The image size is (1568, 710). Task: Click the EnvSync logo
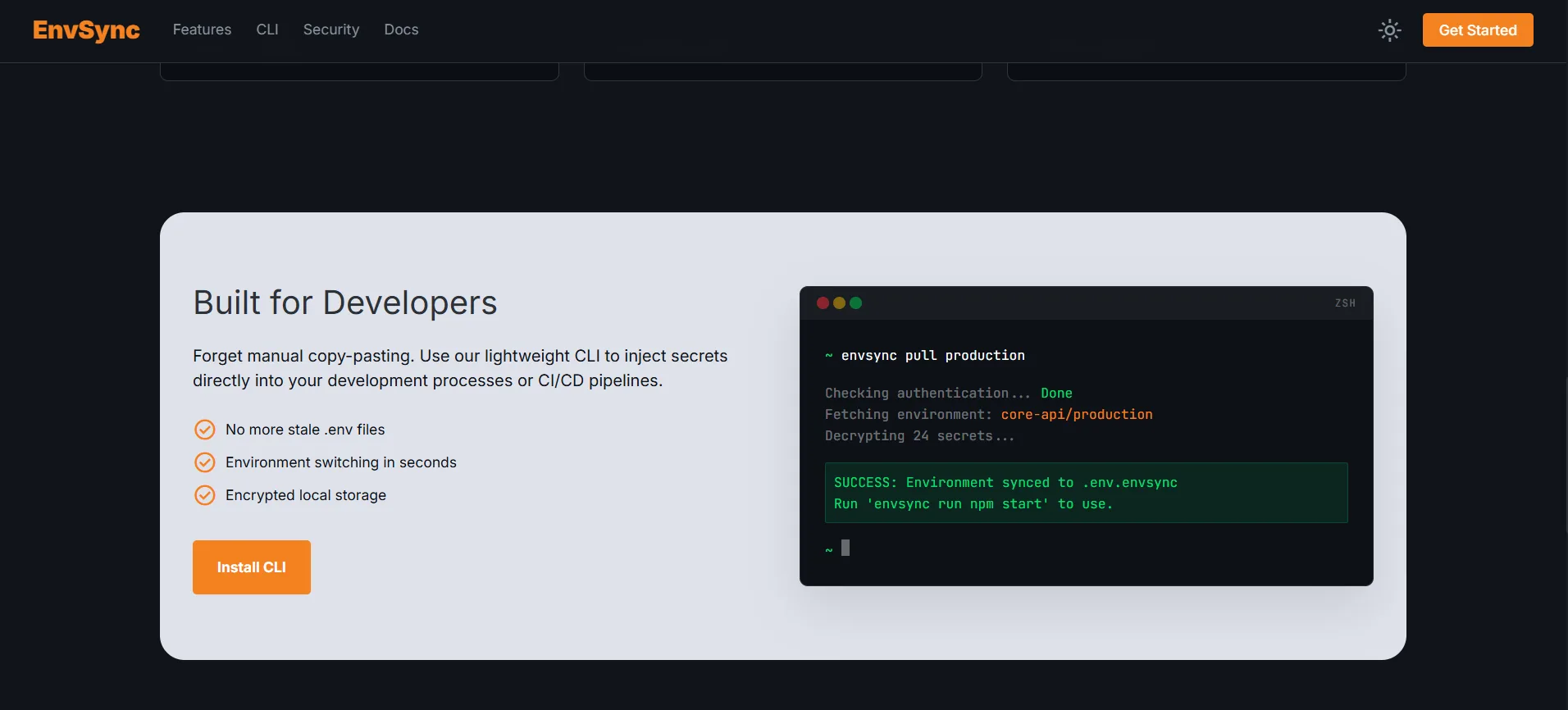click(86, 30)
